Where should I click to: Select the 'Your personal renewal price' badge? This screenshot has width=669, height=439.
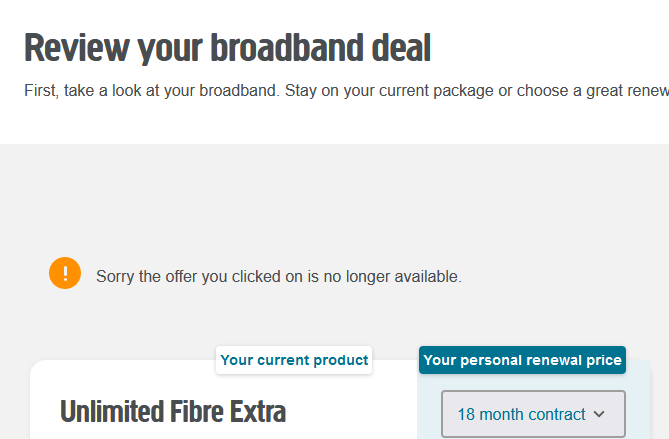pos(522,360)
